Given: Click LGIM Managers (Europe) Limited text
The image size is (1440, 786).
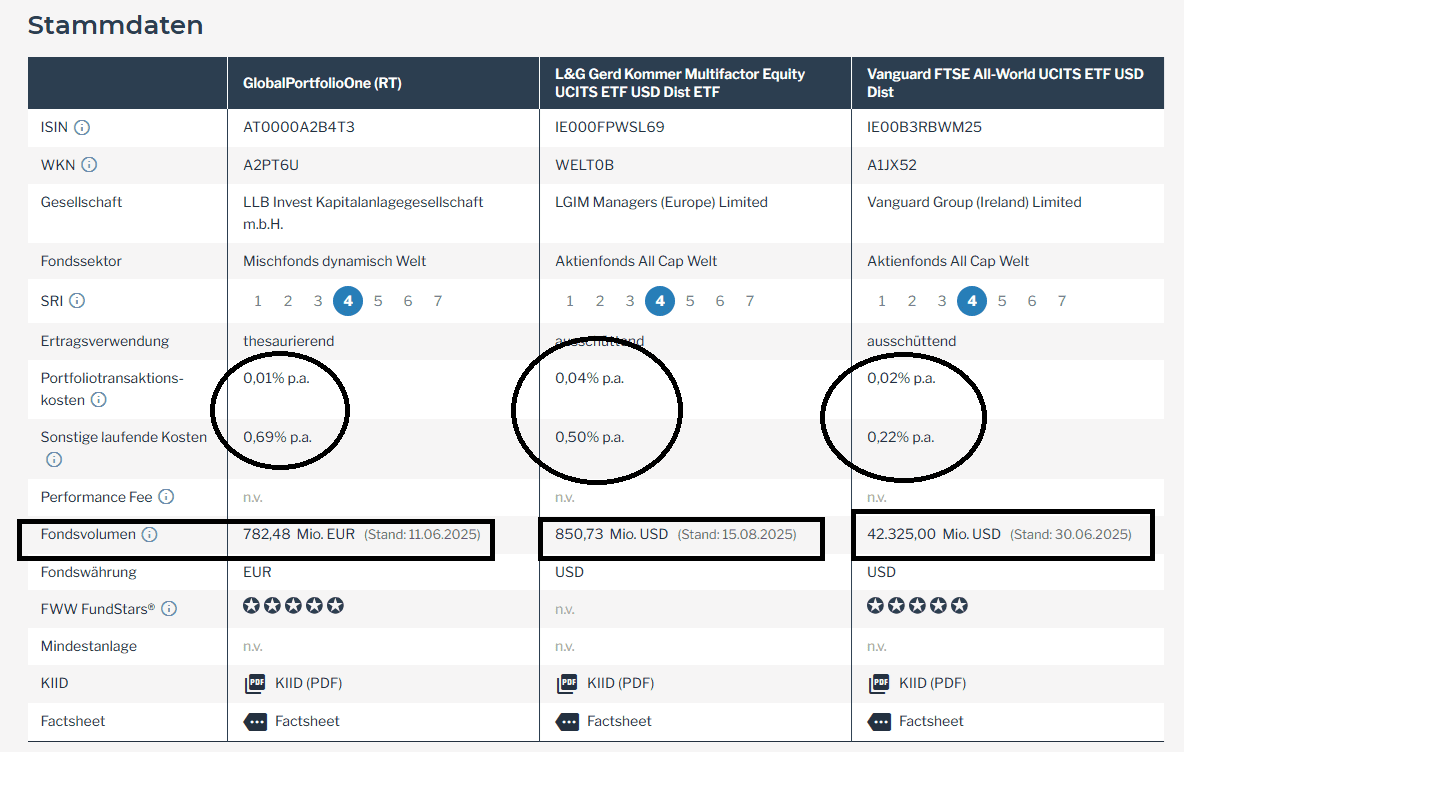Looking at the screenshot, I should point(661,202).
